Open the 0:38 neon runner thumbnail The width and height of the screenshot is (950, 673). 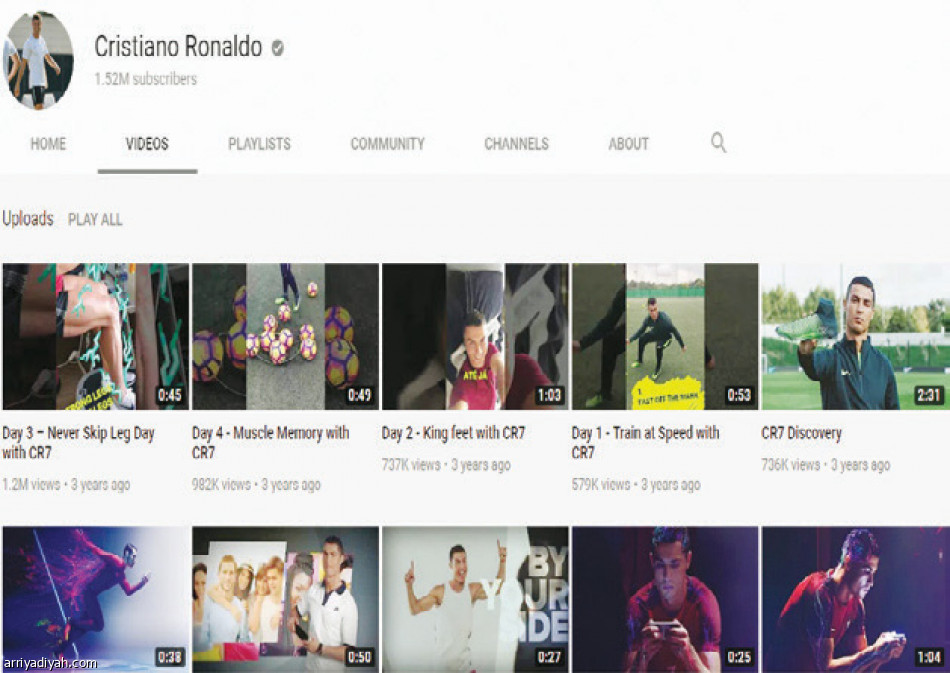point(95,598)
